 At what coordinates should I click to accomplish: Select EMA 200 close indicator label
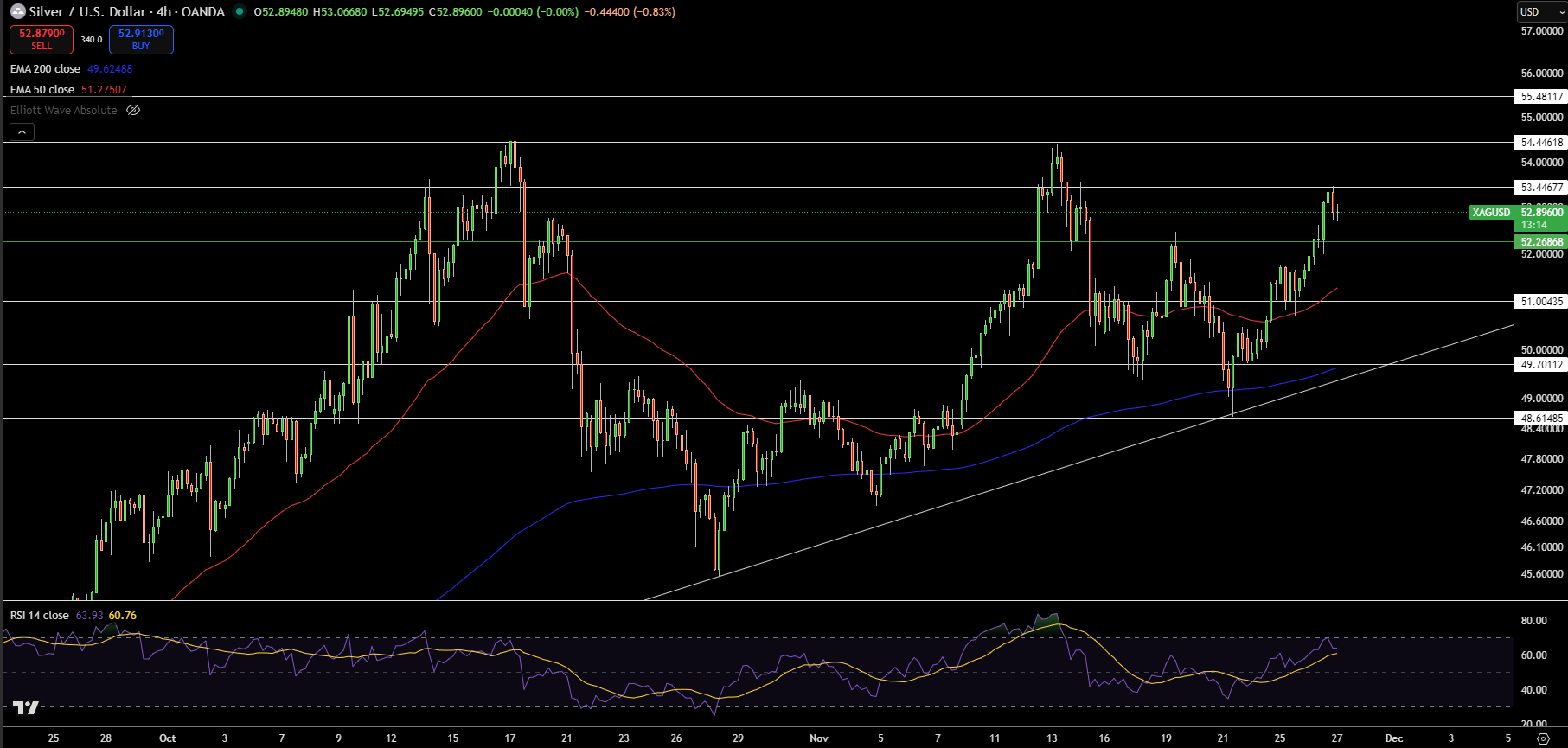[45, 69]
